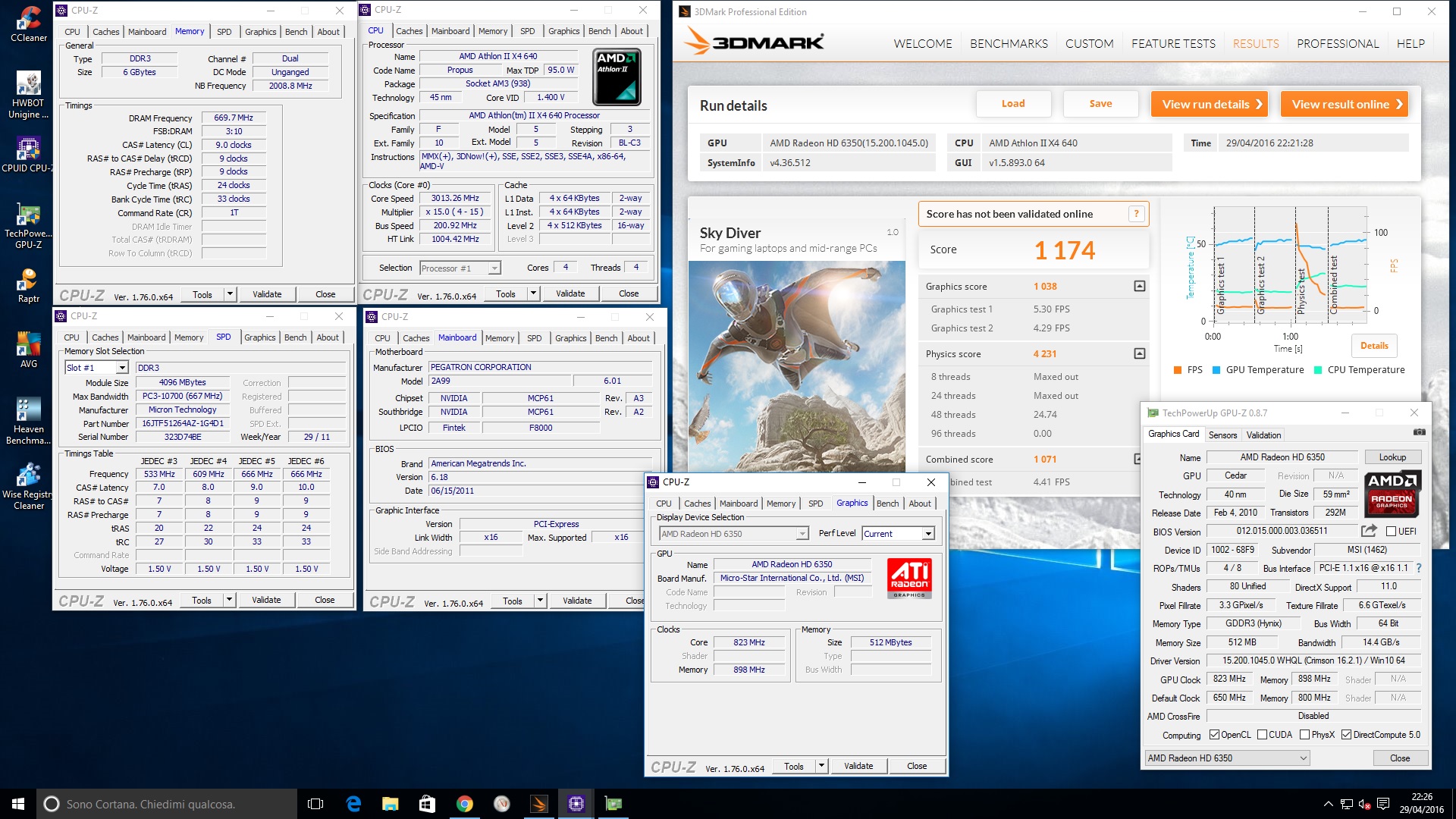Click Sky Diver benchmark thumbnail

[797, 366]
